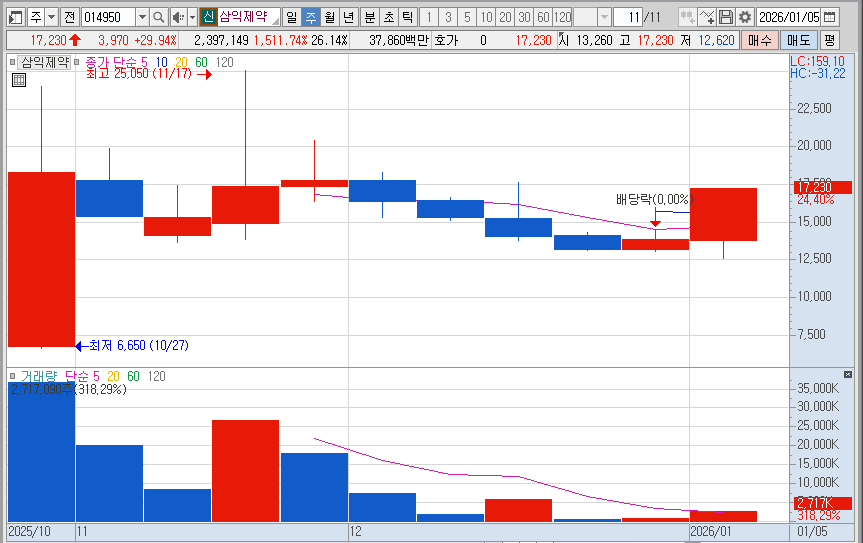Screen dimensions: 863x543
Task: Click the count field showing 11
Action: pos(627,18)
